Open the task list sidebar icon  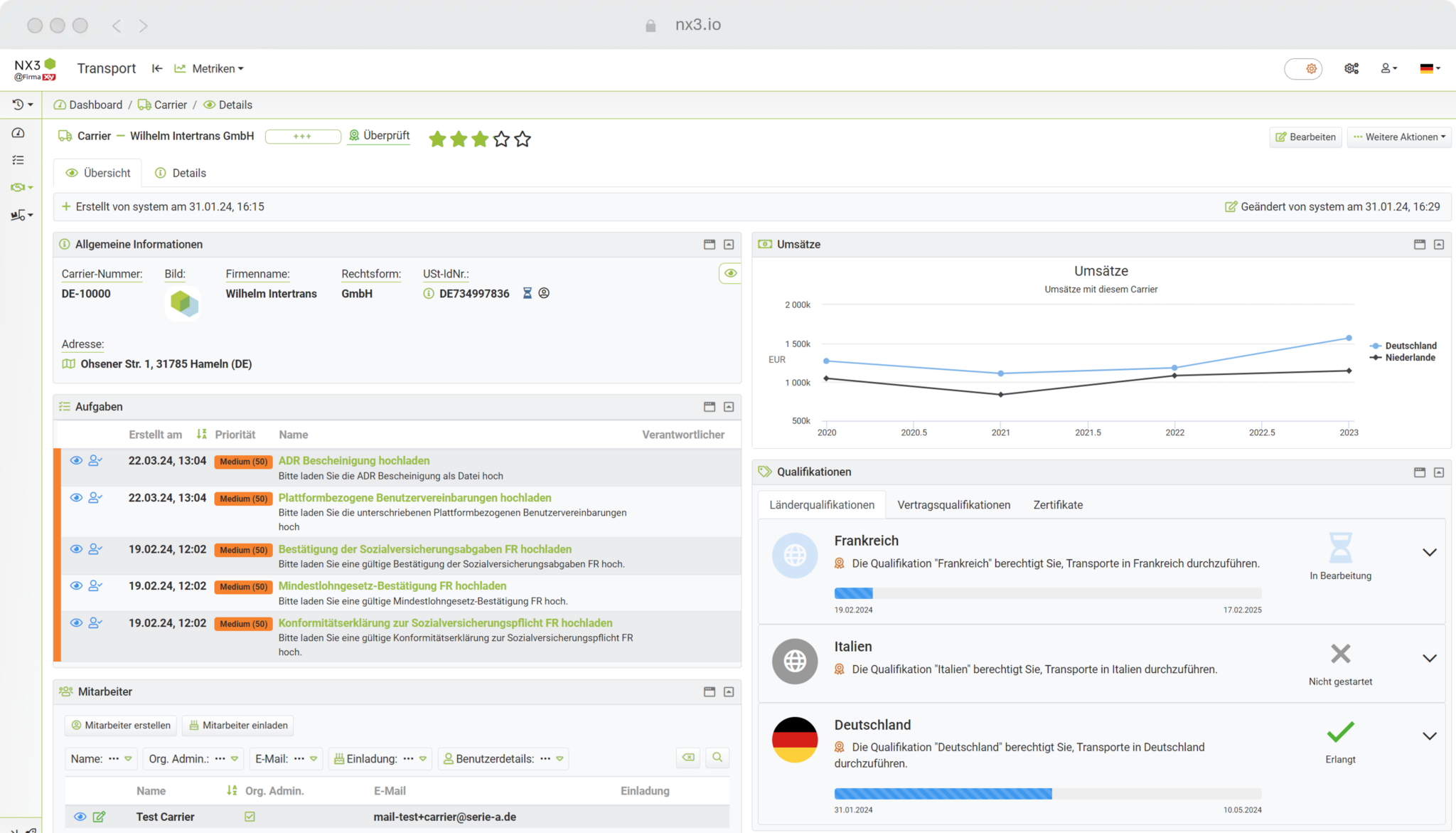(18, 160)
